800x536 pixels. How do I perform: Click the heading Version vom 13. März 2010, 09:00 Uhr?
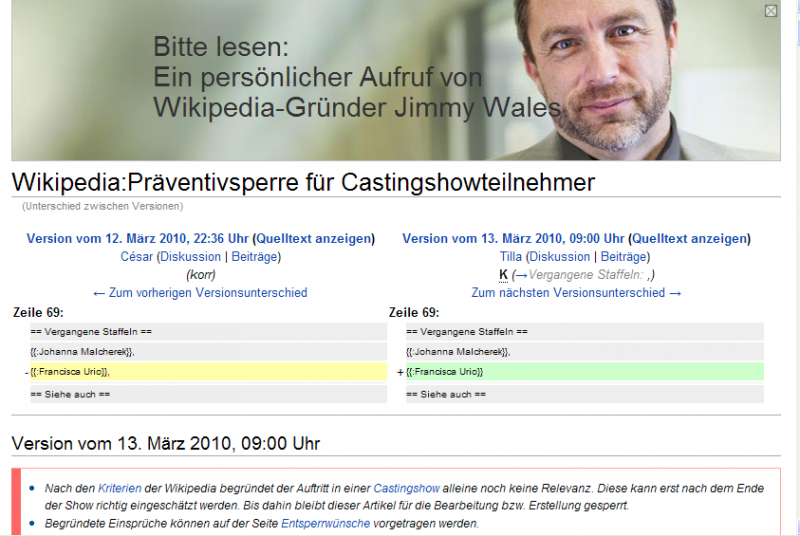coord(166,443)
